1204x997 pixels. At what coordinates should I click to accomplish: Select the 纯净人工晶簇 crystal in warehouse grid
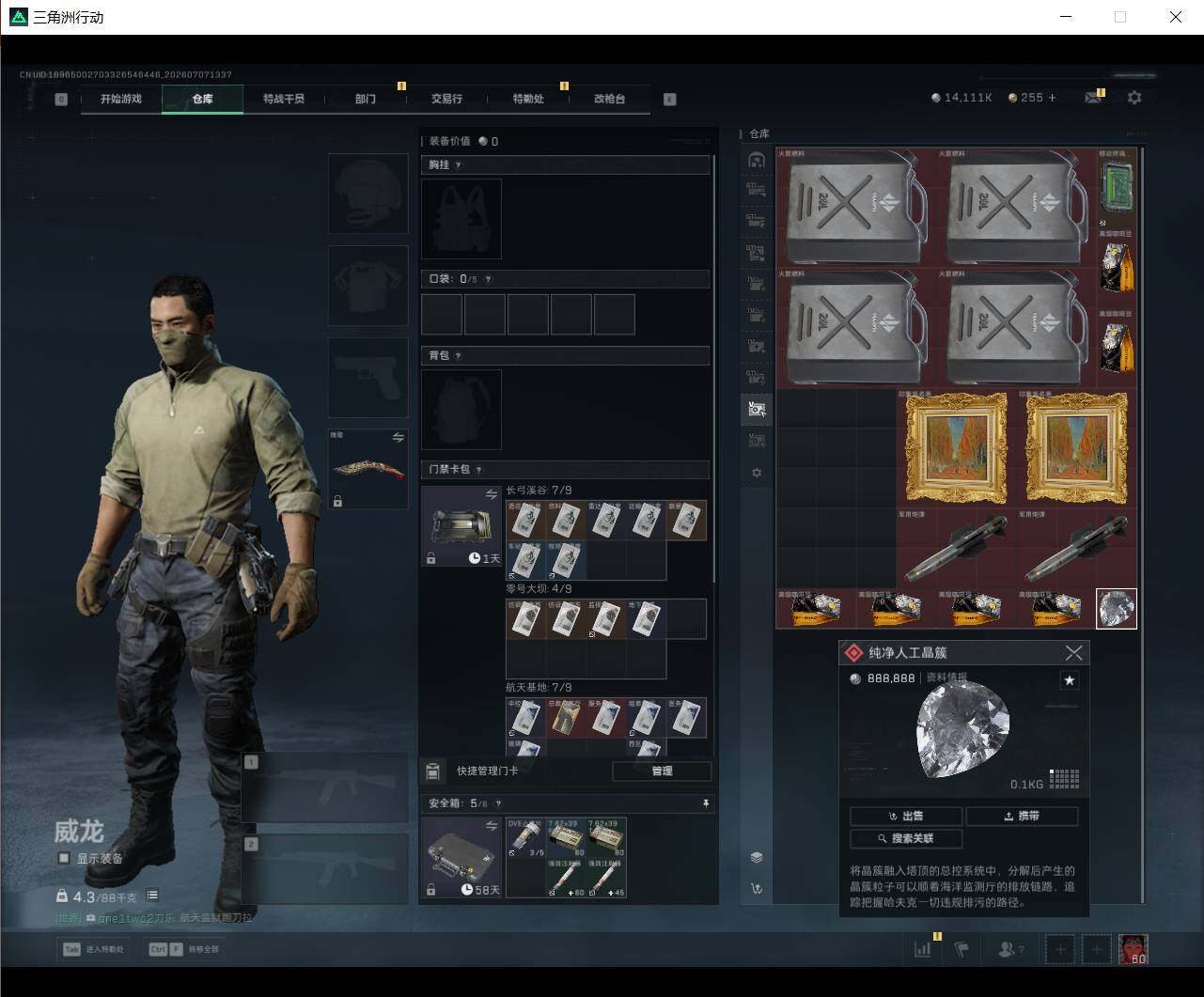point(1117,609)
